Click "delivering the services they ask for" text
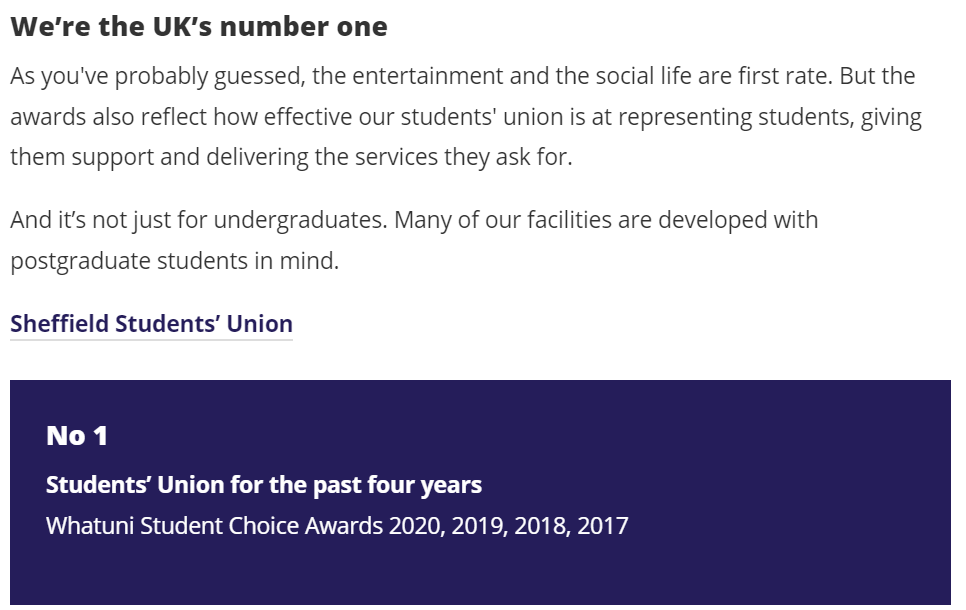 pos(389,157)
